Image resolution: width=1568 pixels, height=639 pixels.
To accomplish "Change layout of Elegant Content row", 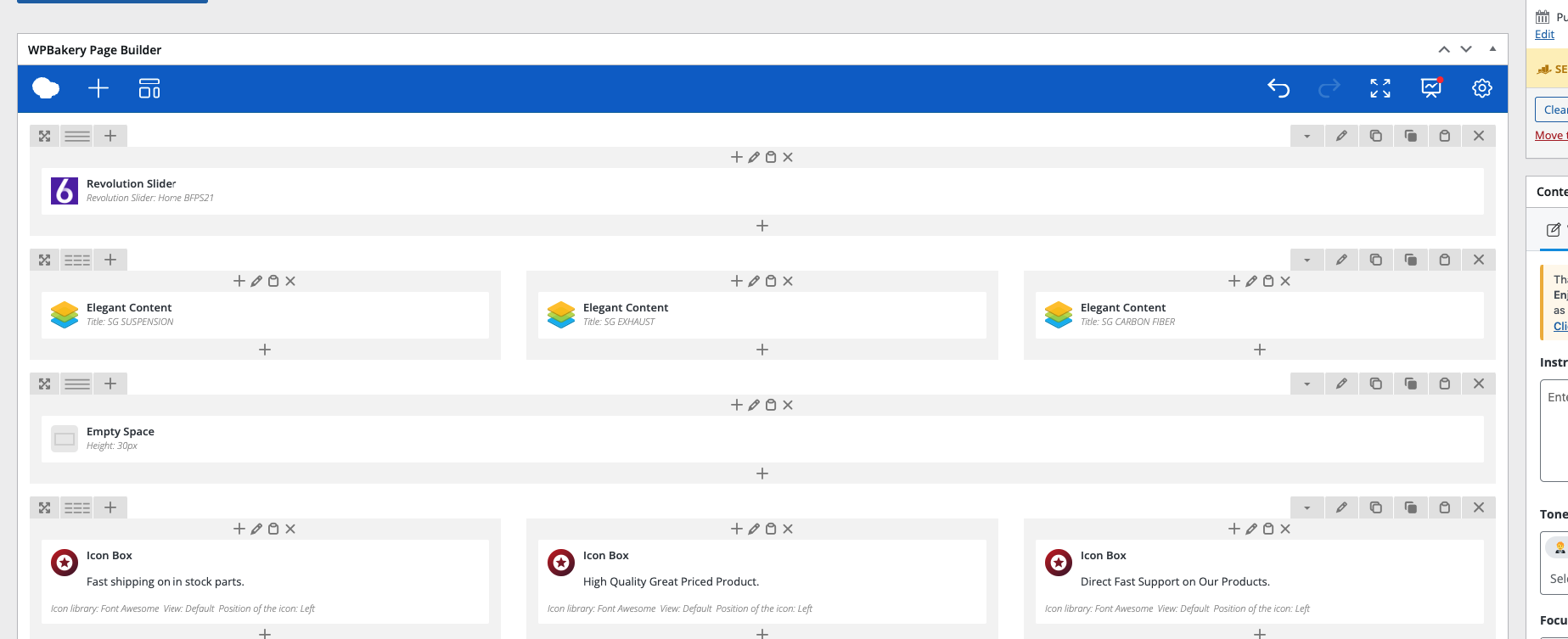I will [x=77, y=260].
